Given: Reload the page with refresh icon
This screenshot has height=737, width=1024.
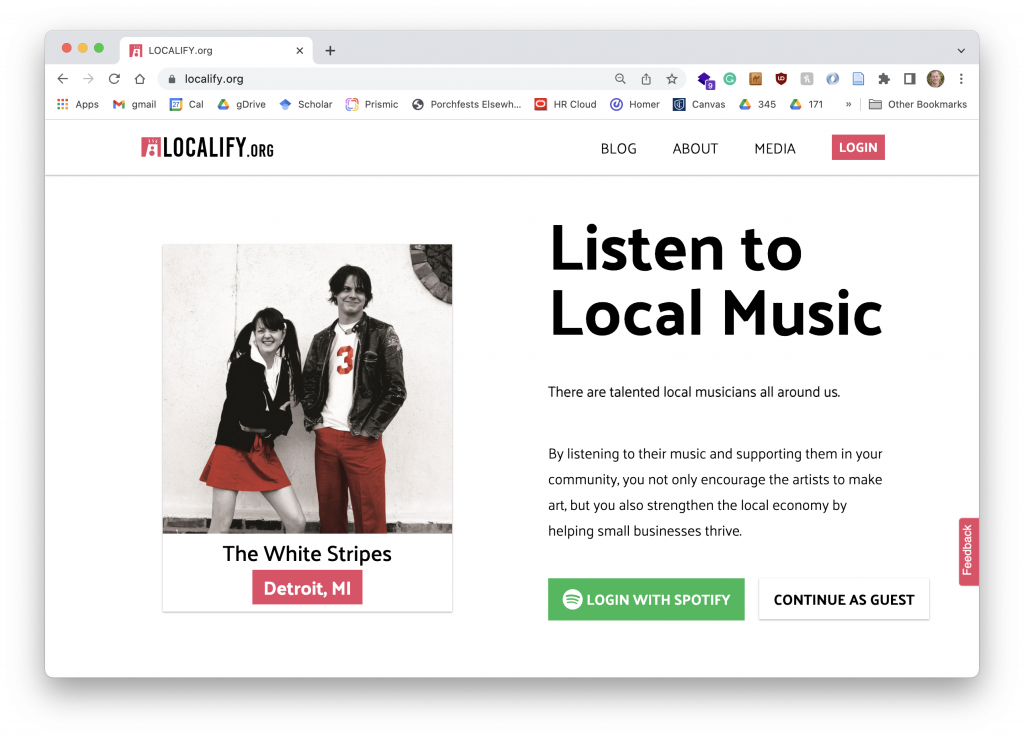Looking at the screenshot, I should [114, 79].
